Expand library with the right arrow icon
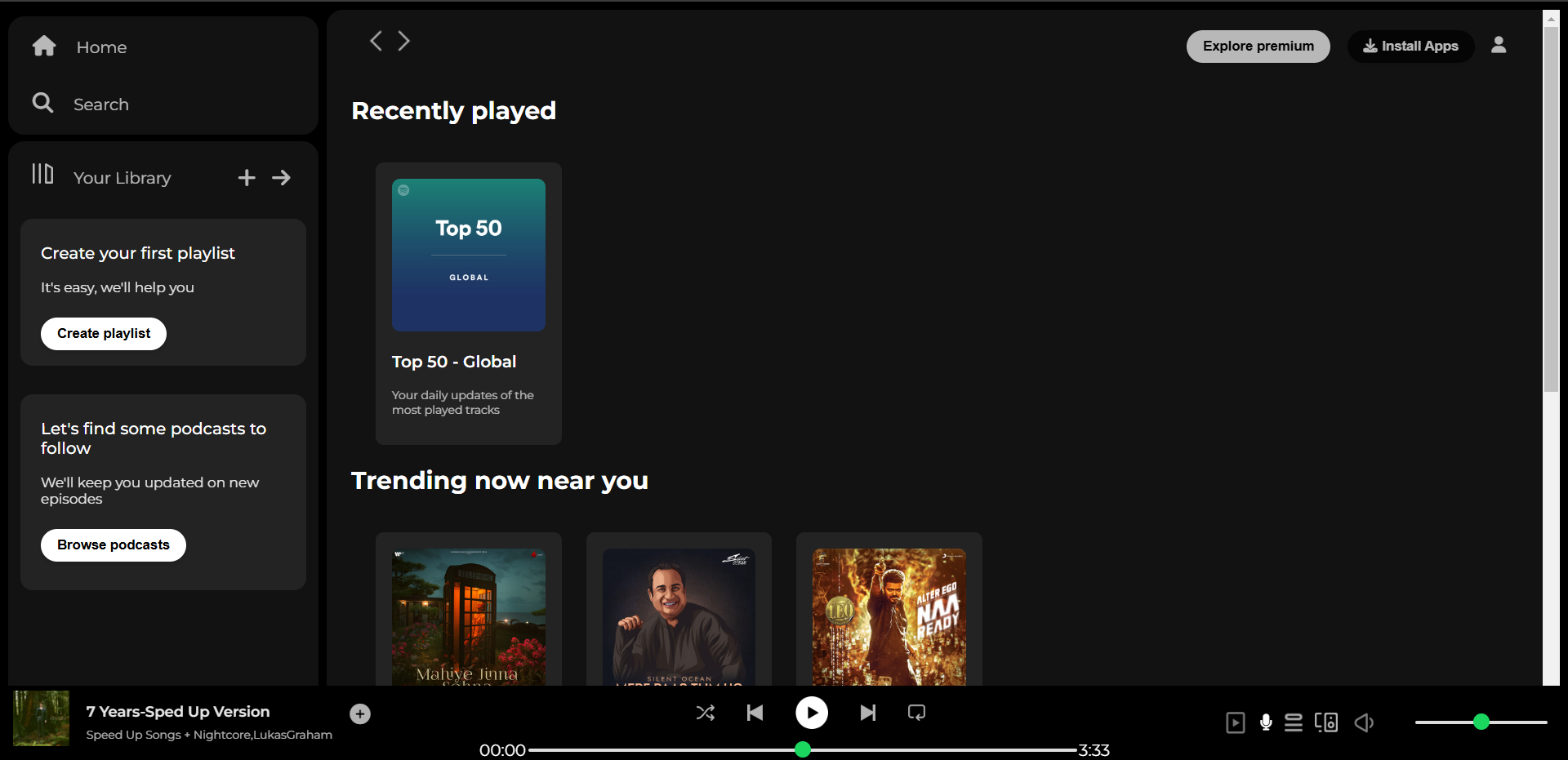 (282, 177)
